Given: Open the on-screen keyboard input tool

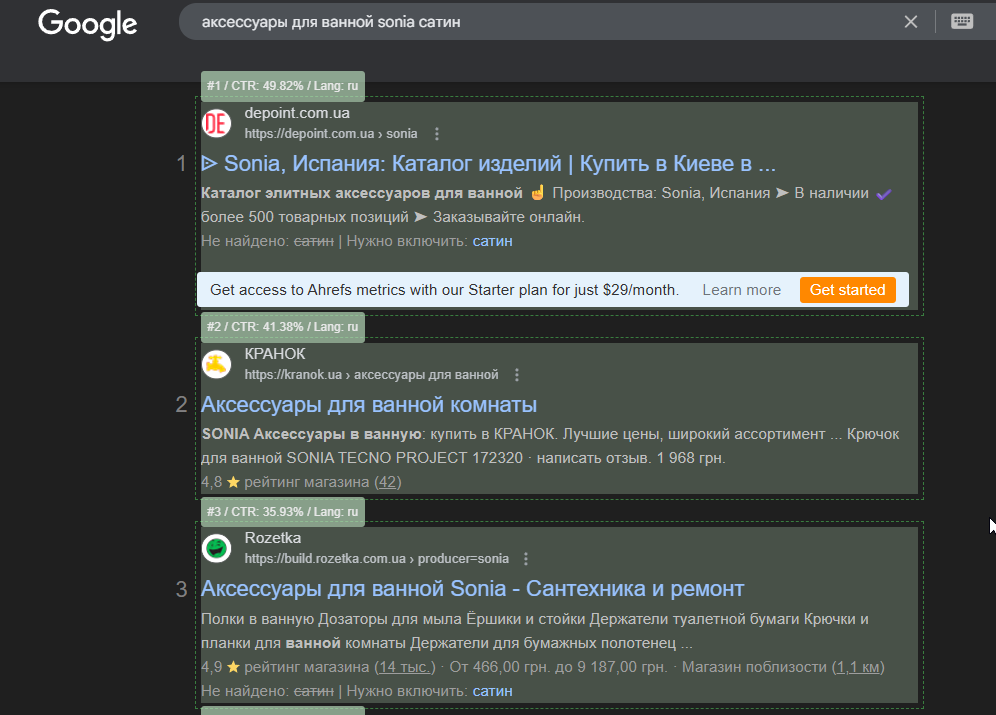Looking at the screenshot, I should pos(962,22).
